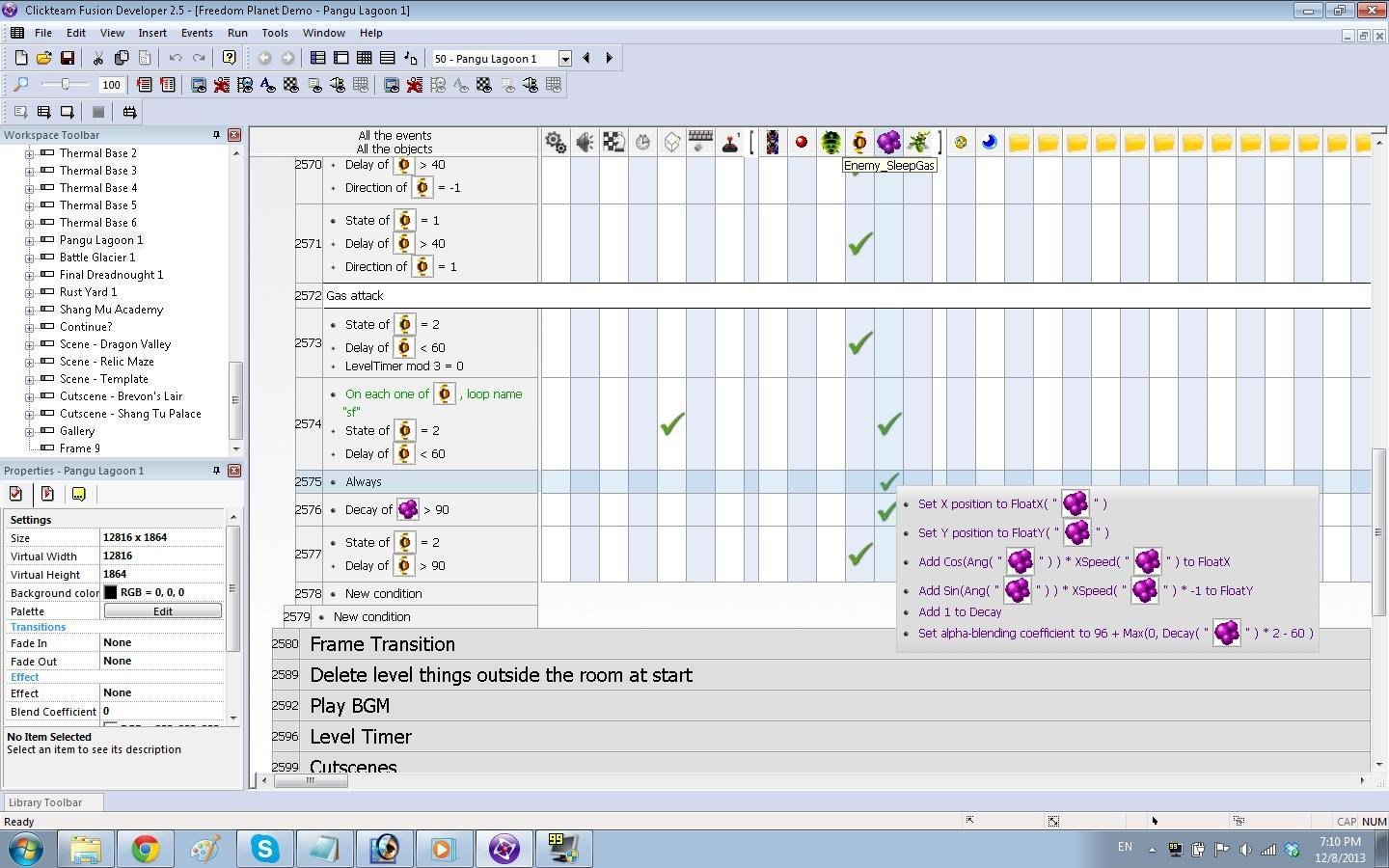This screenshot has height=868, width=1389.
Task: Open the frame selector dropdown arrow
Action: point(565,59)
